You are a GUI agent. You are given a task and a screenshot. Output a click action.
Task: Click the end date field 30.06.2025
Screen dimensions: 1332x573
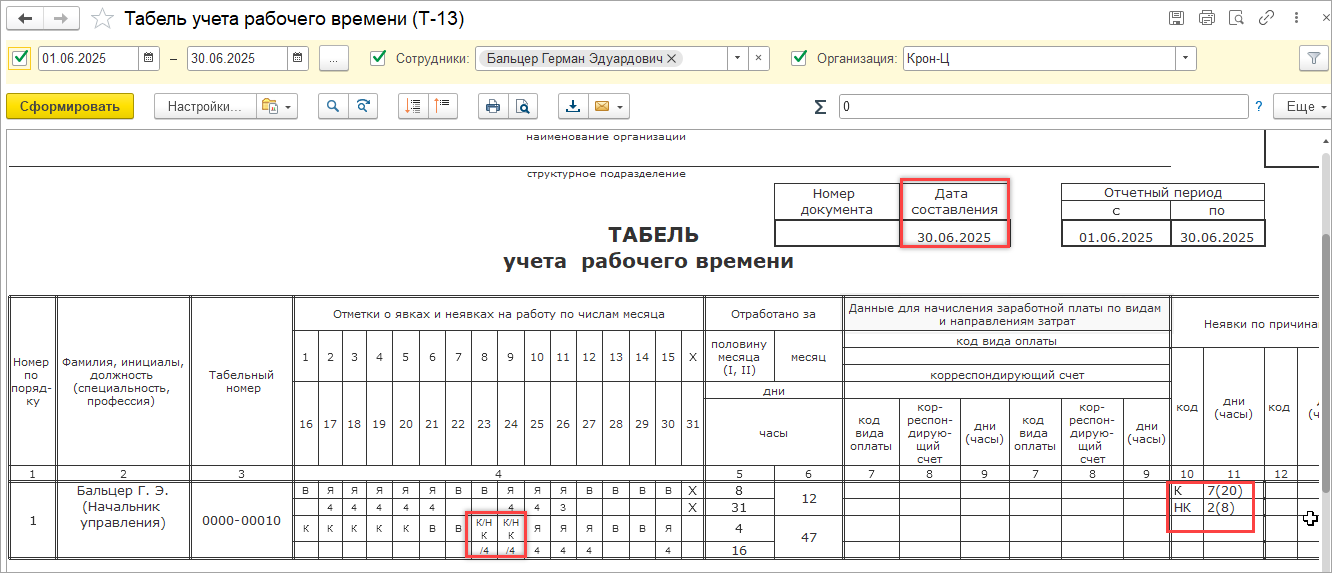pos(238,58)
